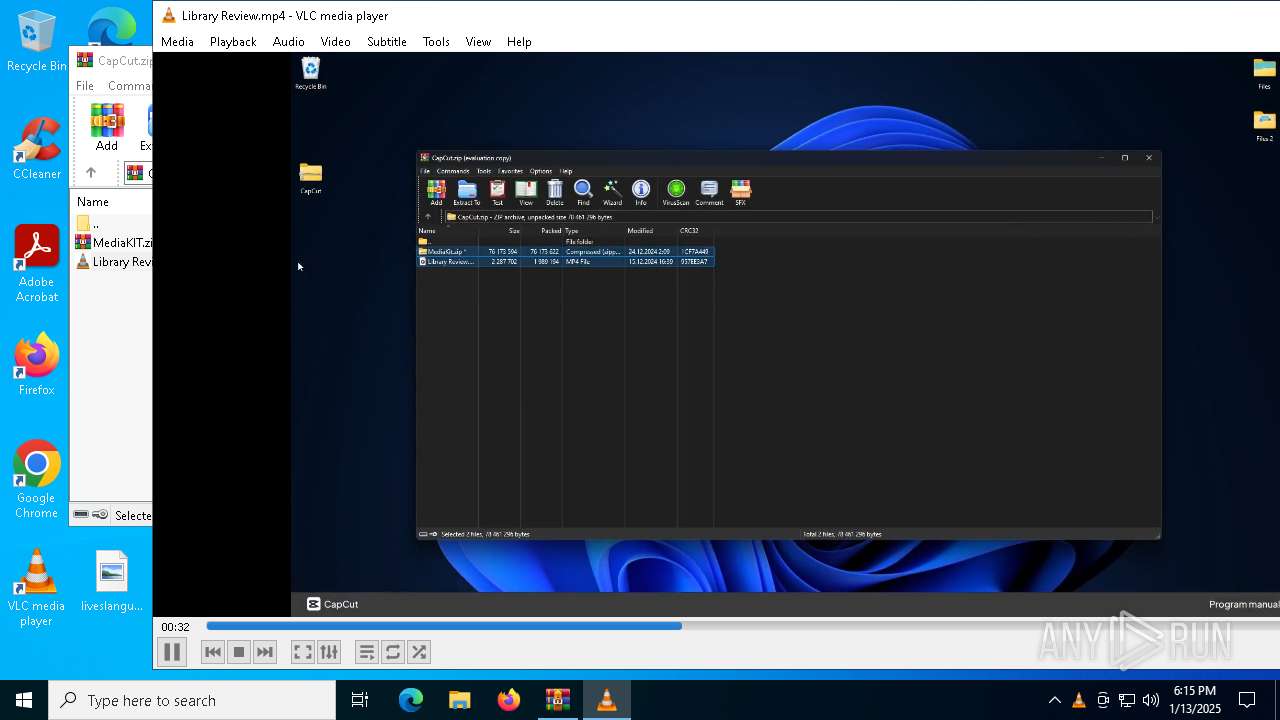Viewport: 1280px width, 720px height.
Task: Toggle the VLC playlist view
Action: pyautogui.click(x=367, y=652)
